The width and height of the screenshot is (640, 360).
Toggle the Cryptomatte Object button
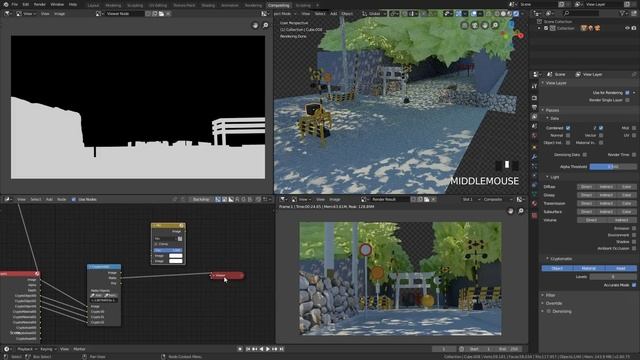557,268
